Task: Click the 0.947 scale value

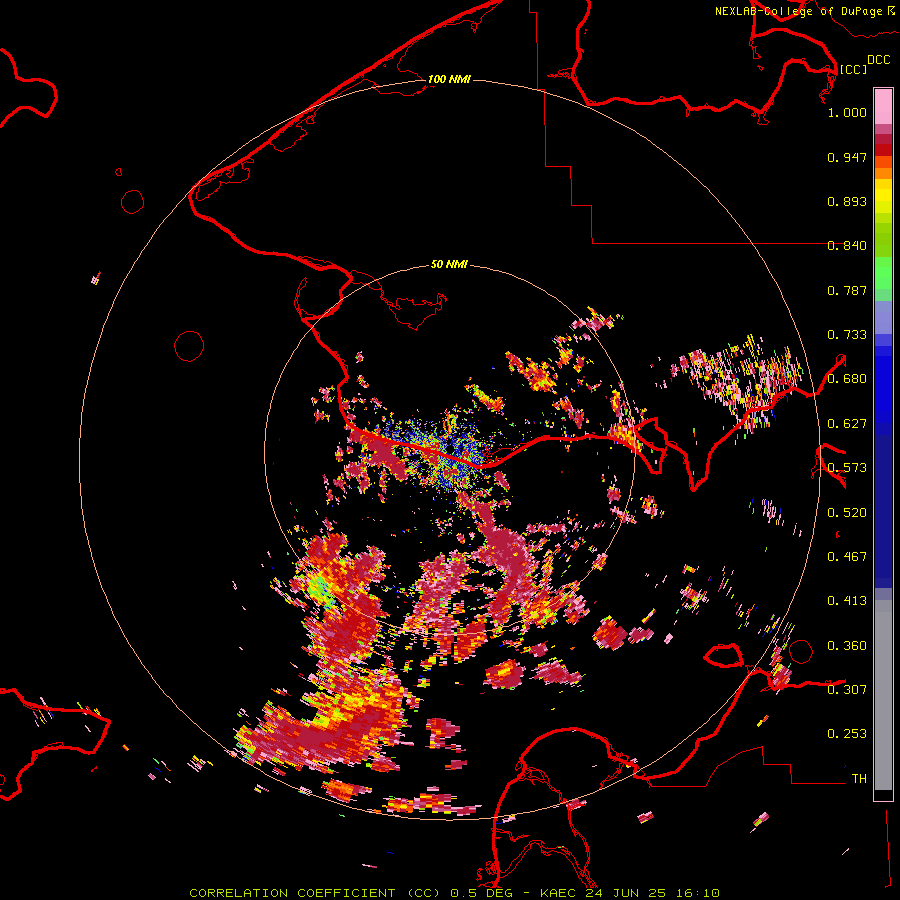Action: point(847,157)
